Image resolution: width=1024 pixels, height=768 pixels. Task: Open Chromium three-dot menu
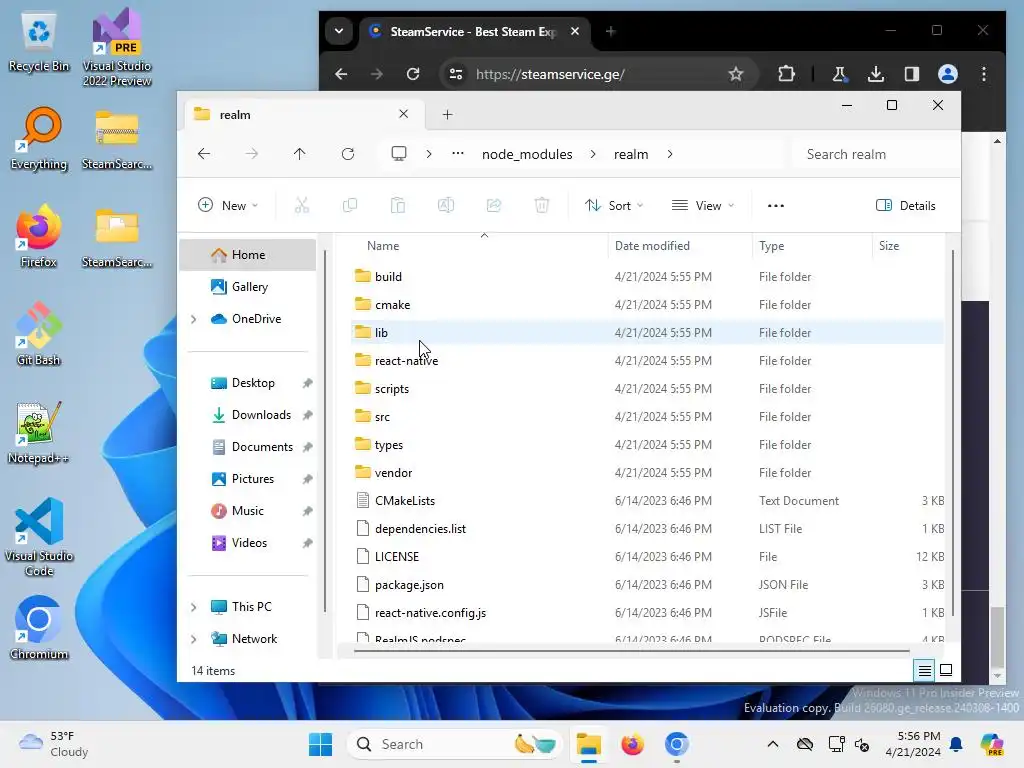click(984, 74)
